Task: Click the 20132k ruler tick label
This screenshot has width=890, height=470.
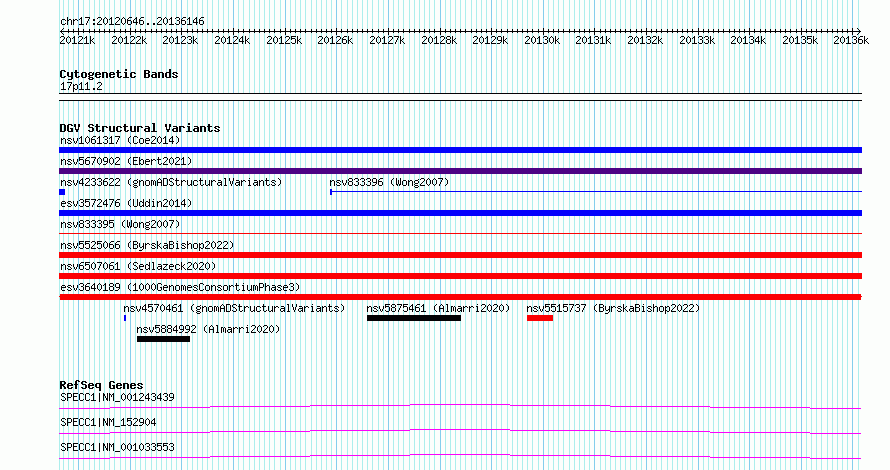Action: 645,40
